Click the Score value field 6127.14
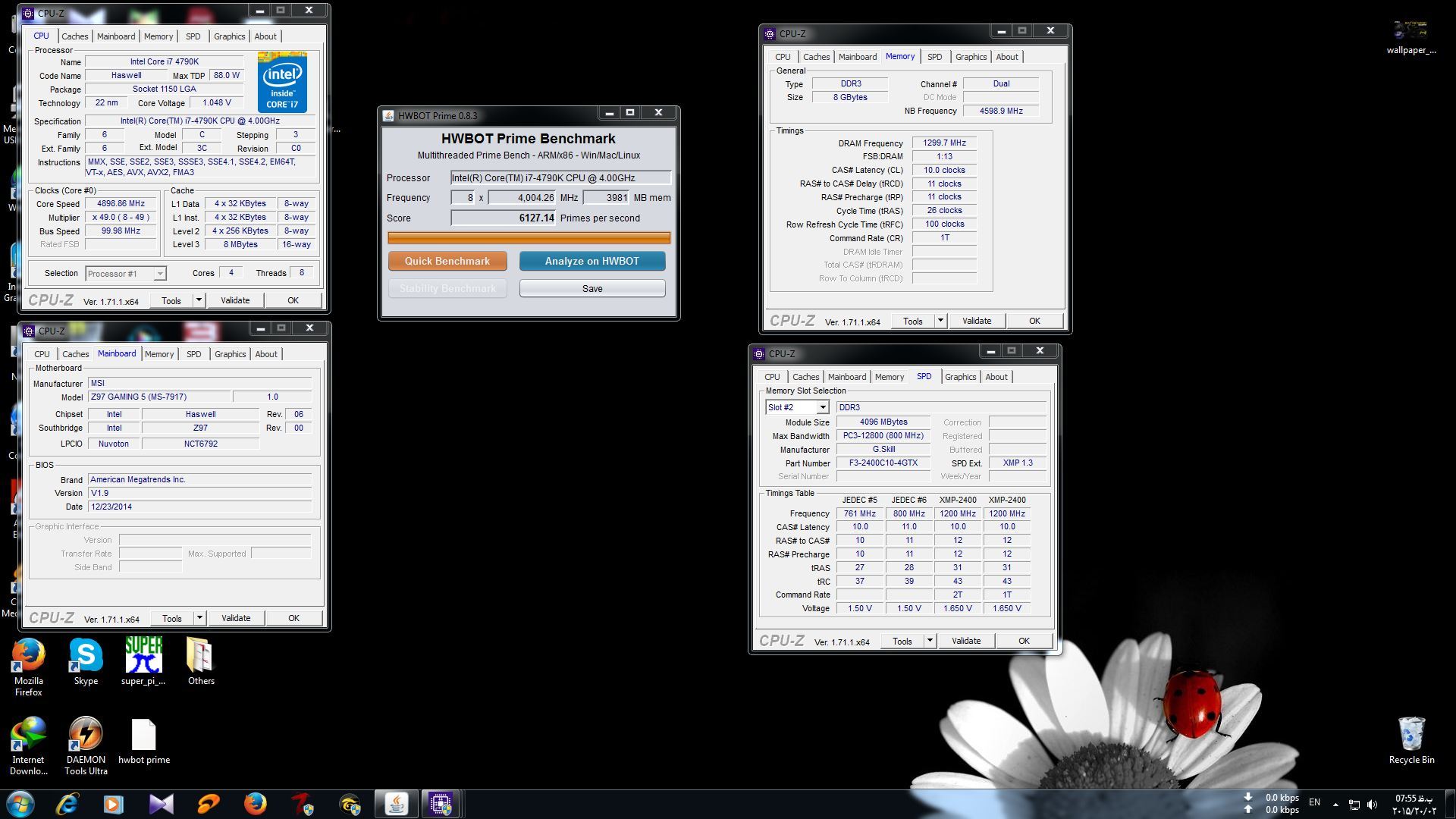The width and height of the screenshot is (1456, 819). coord(504,218)
